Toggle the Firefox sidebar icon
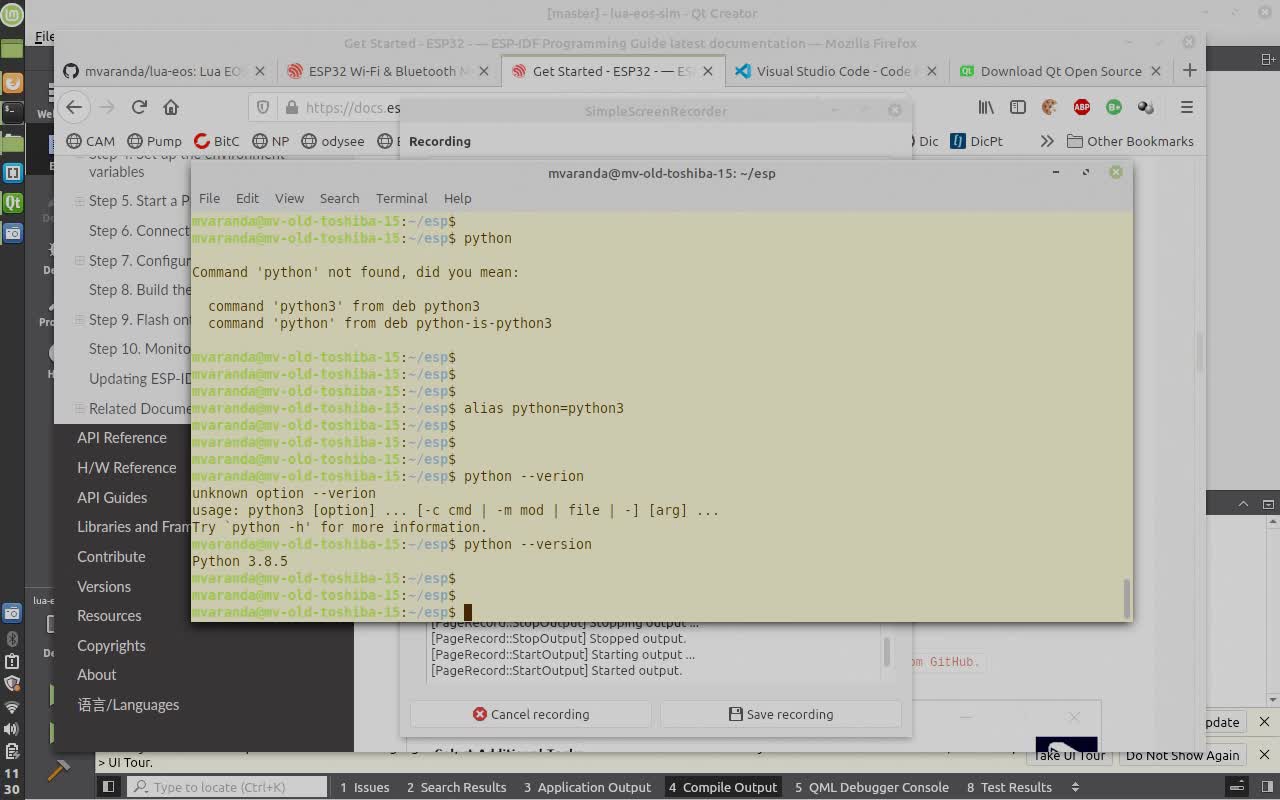 [x=1018, y=107]
